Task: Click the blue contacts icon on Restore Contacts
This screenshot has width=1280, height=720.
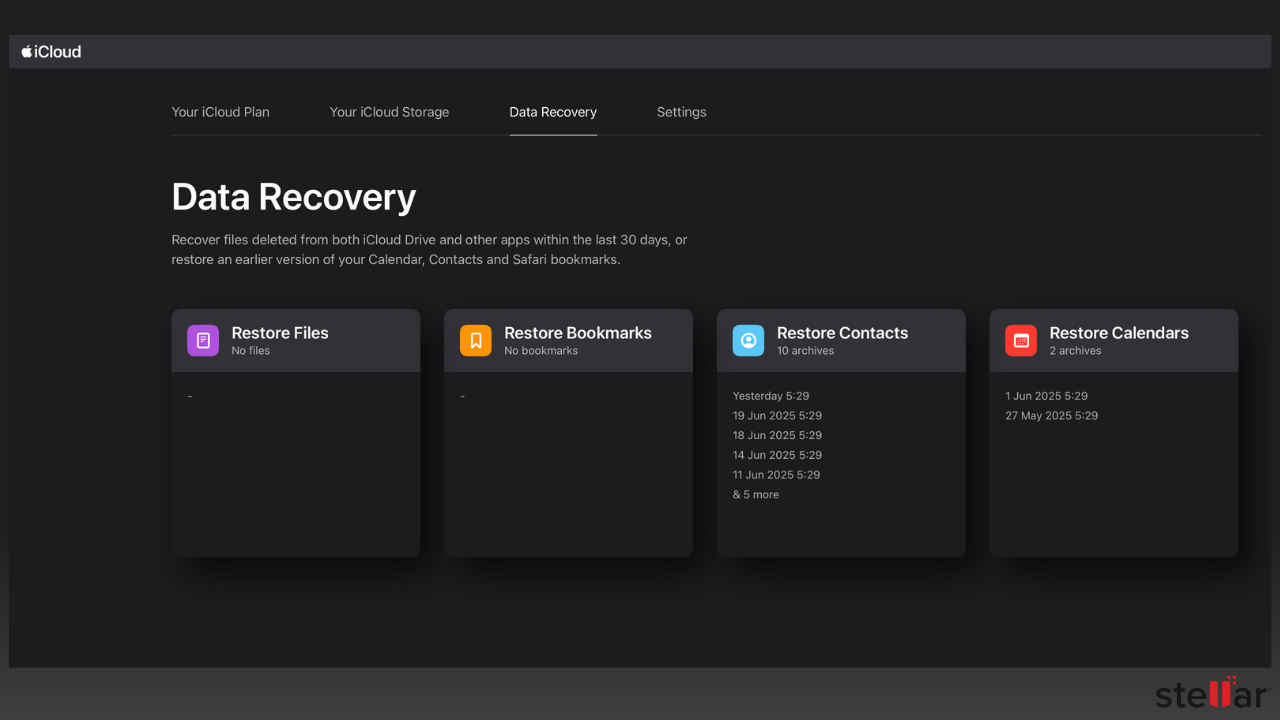Action: click(748, 340)
